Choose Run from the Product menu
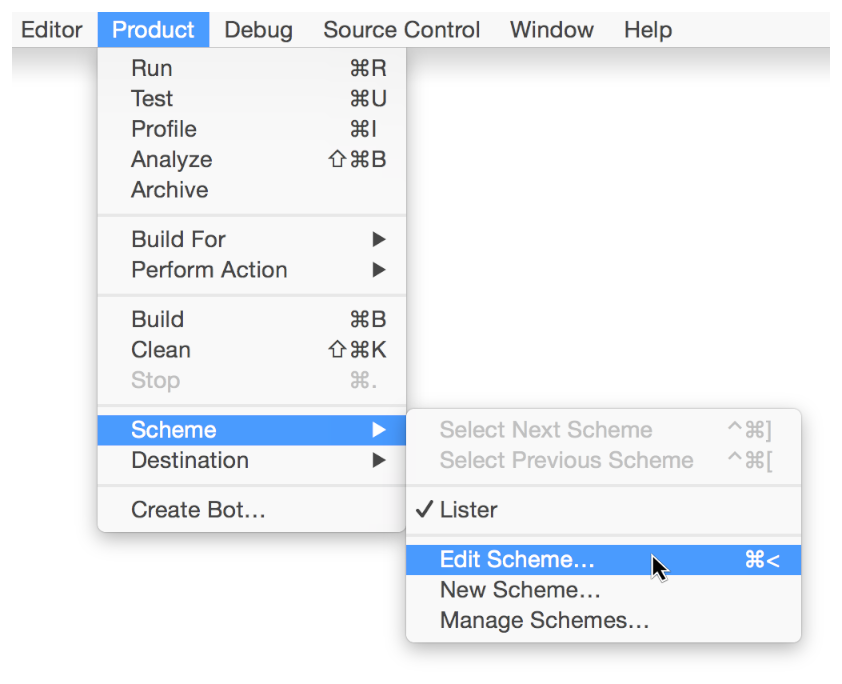Viewport: 842px width, 684px height. tap(151, 68)
